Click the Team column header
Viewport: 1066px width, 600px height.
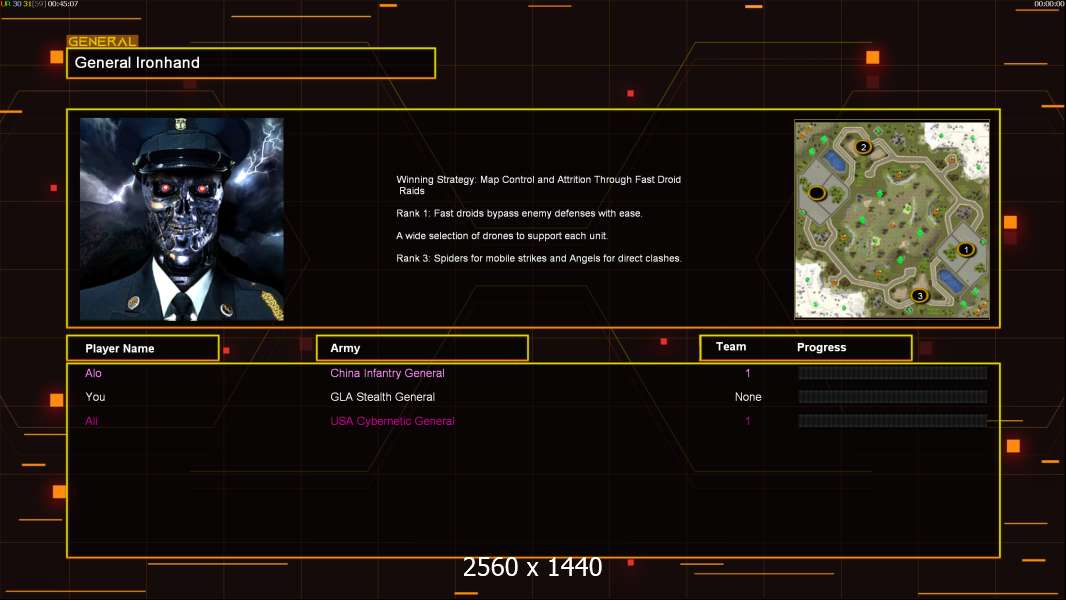pyautogui.click(x=731, y=347)
